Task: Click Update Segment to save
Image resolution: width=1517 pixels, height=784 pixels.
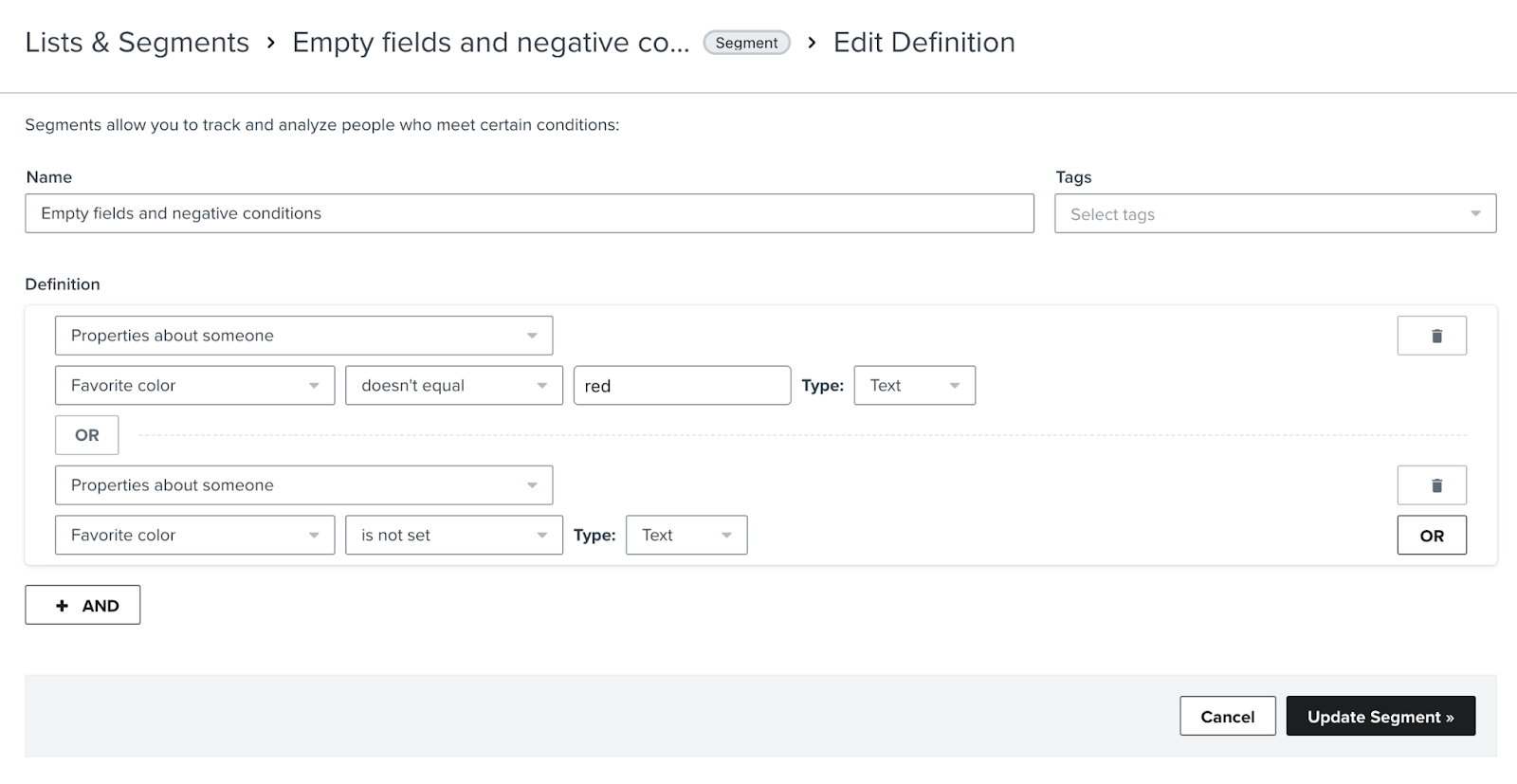Action: click(1380, 717)
